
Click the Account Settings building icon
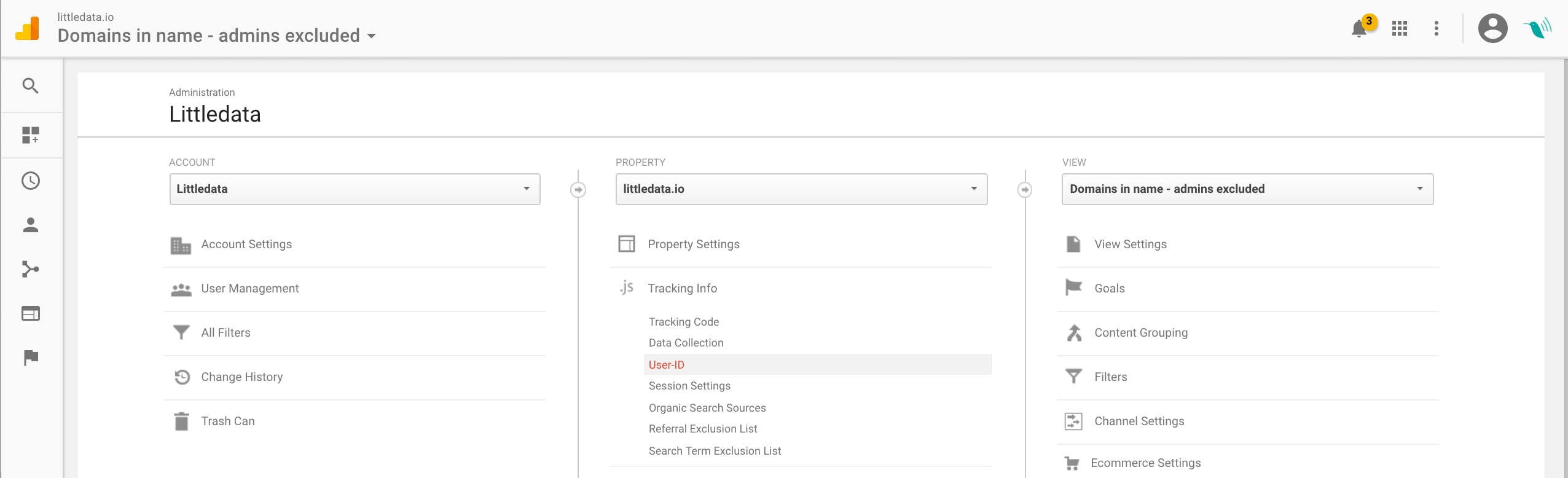pyautogui.click(x=181, y=245)
